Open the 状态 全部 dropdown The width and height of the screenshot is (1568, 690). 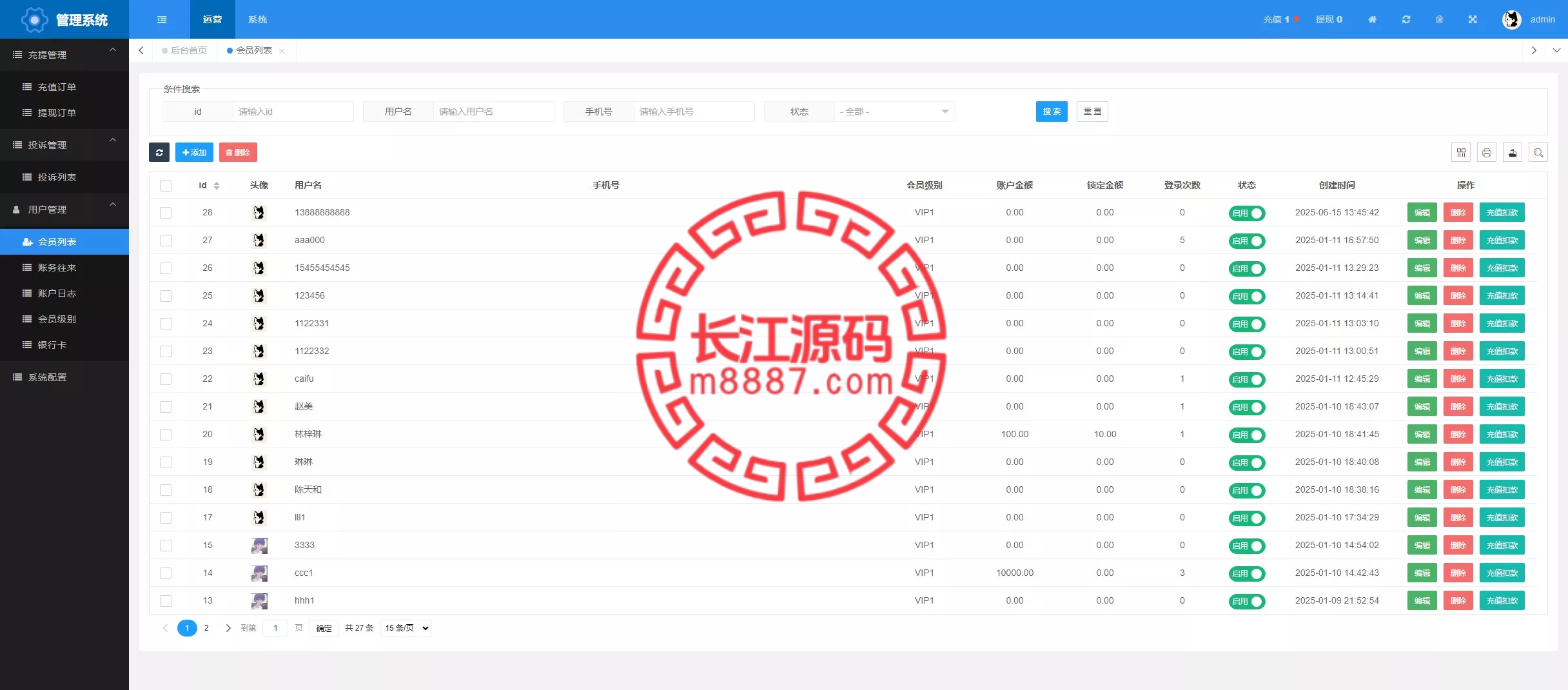(894, 112)
